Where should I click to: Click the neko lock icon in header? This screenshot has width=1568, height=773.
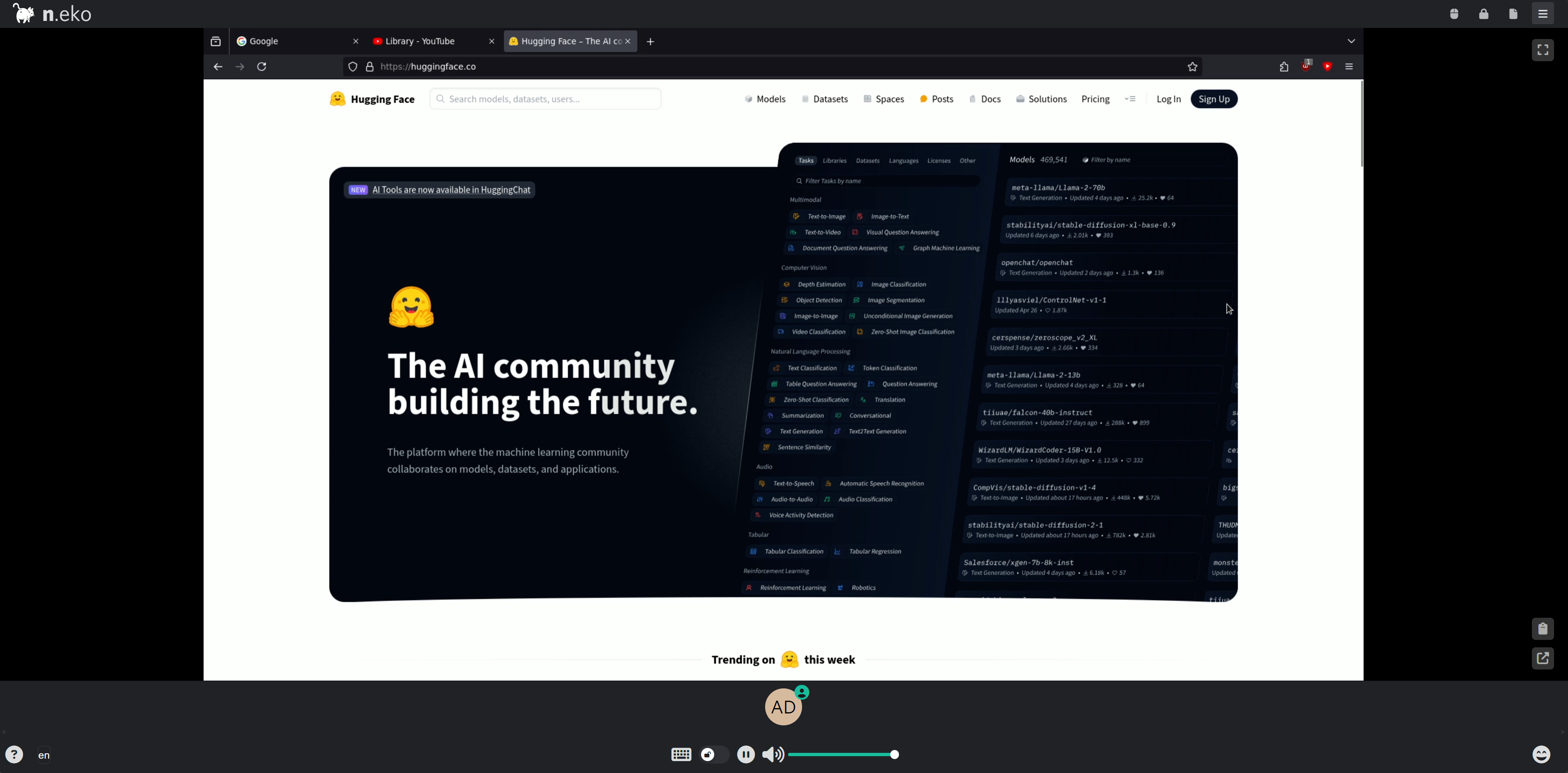click(x=1484, y=14)
